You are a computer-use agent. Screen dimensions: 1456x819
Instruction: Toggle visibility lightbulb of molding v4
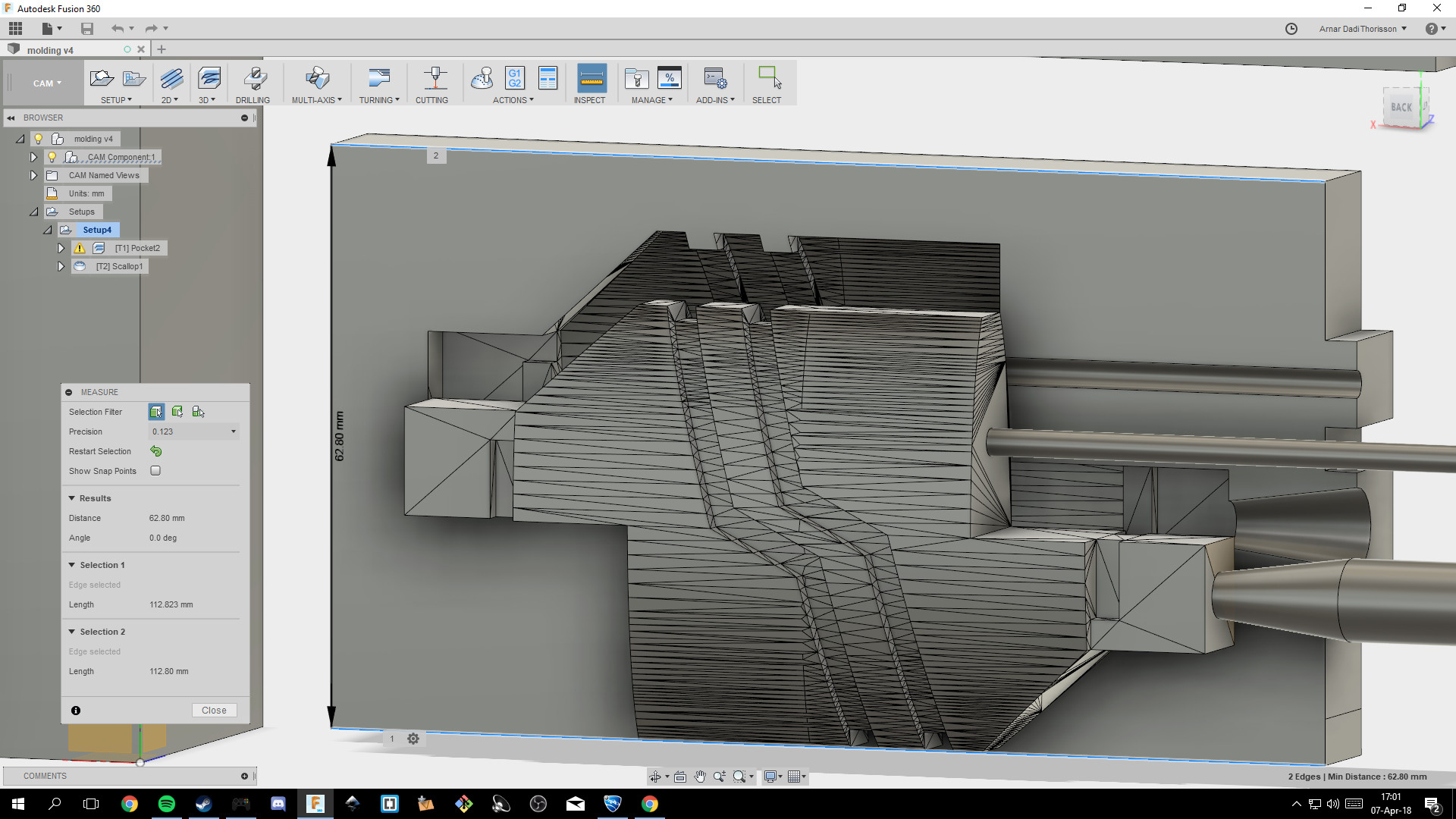39,139
